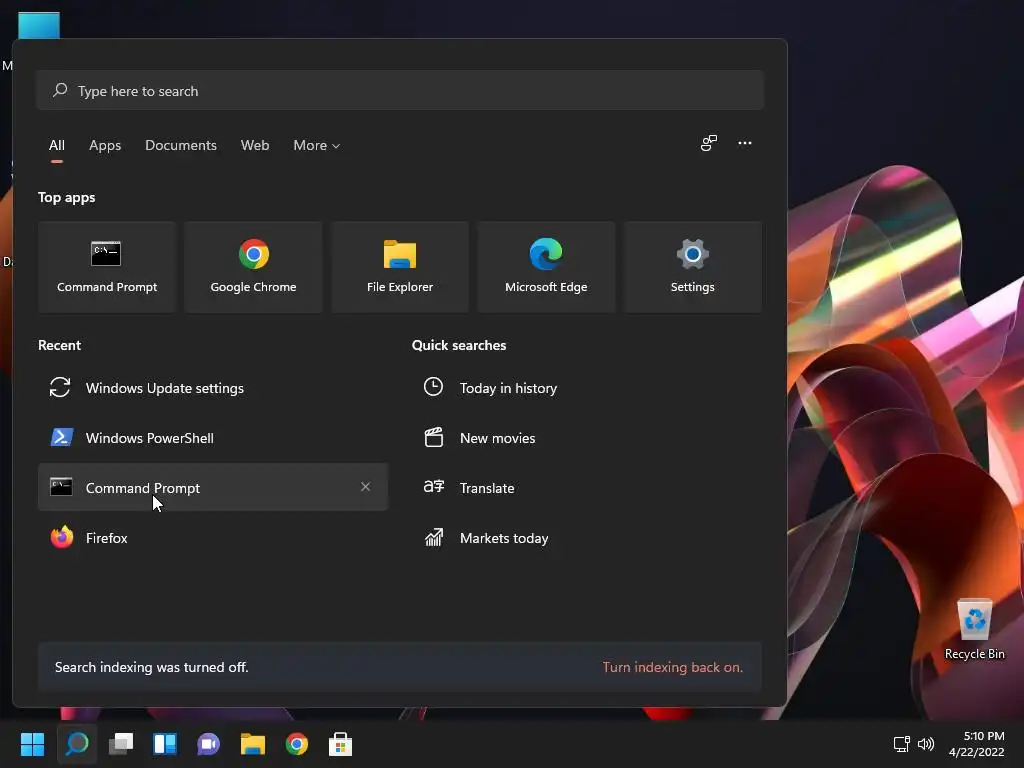1024x768 pixels.
Task: Click the network tray icon
Action: click(x=901, y=744)
